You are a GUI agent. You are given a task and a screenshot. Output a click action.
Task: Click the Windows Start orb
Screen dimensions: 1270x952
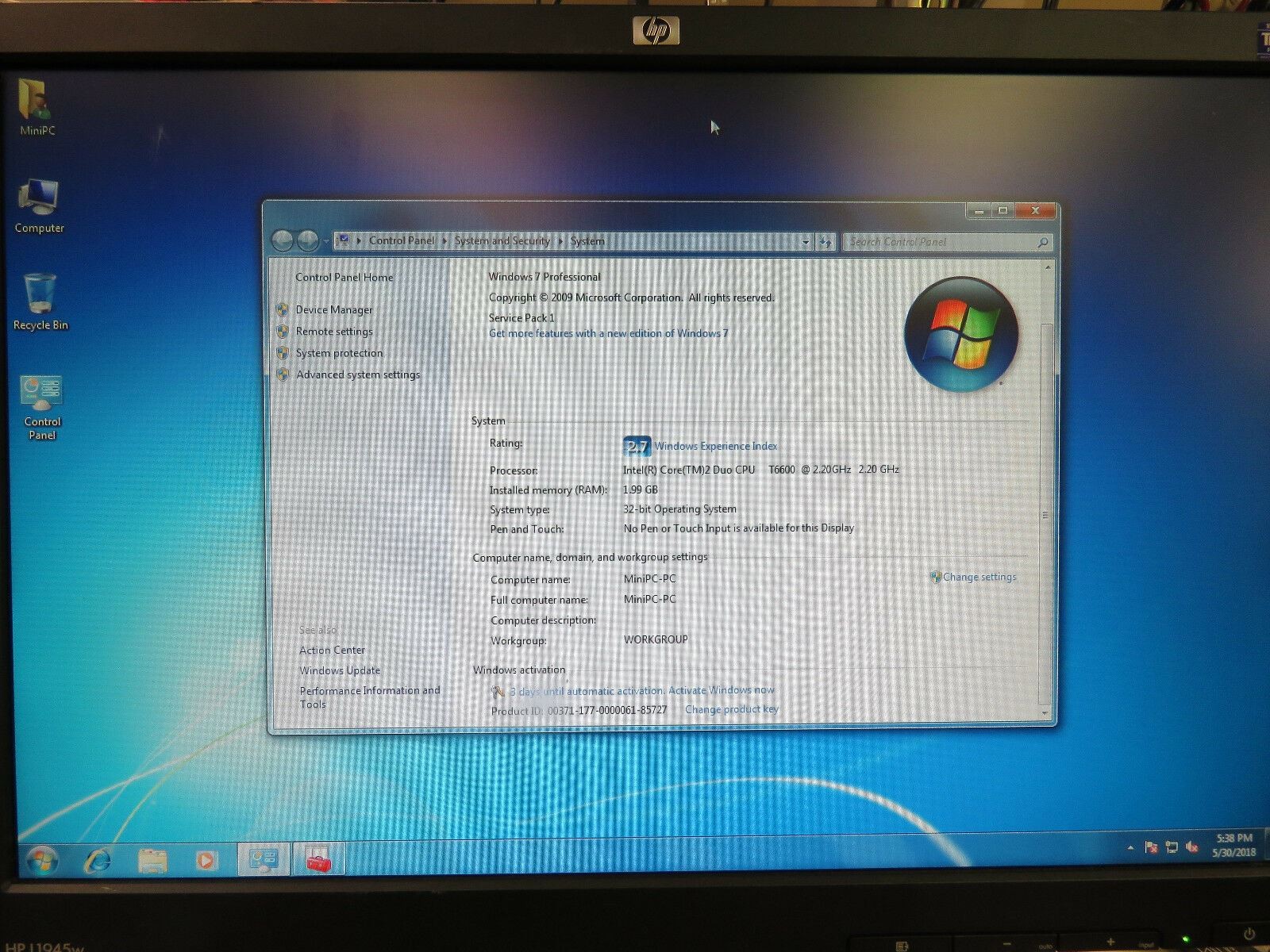pos(41,860)
